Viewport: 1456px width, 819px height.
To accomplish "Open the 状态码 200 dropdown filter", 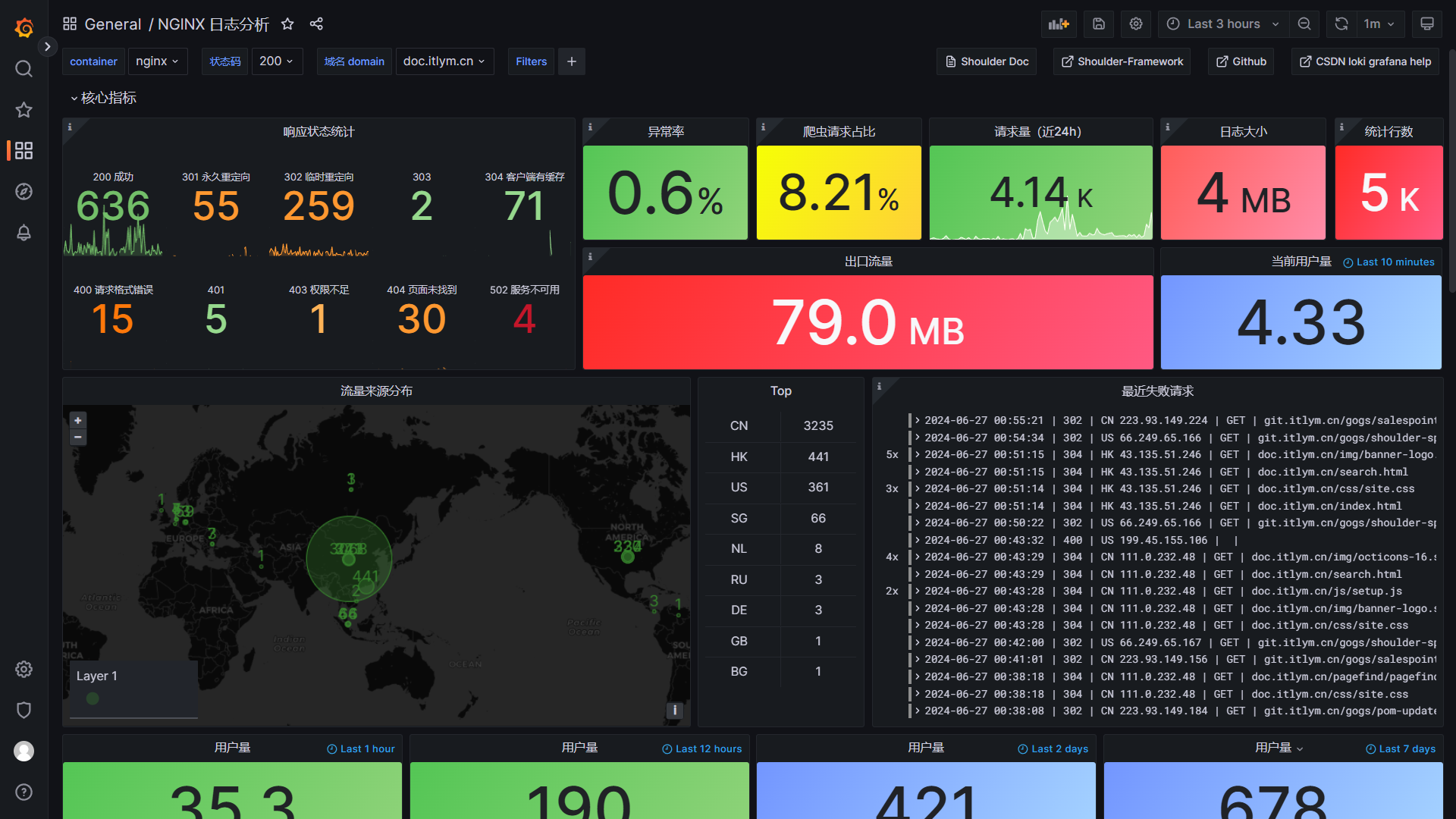I will tap(274, 61).
